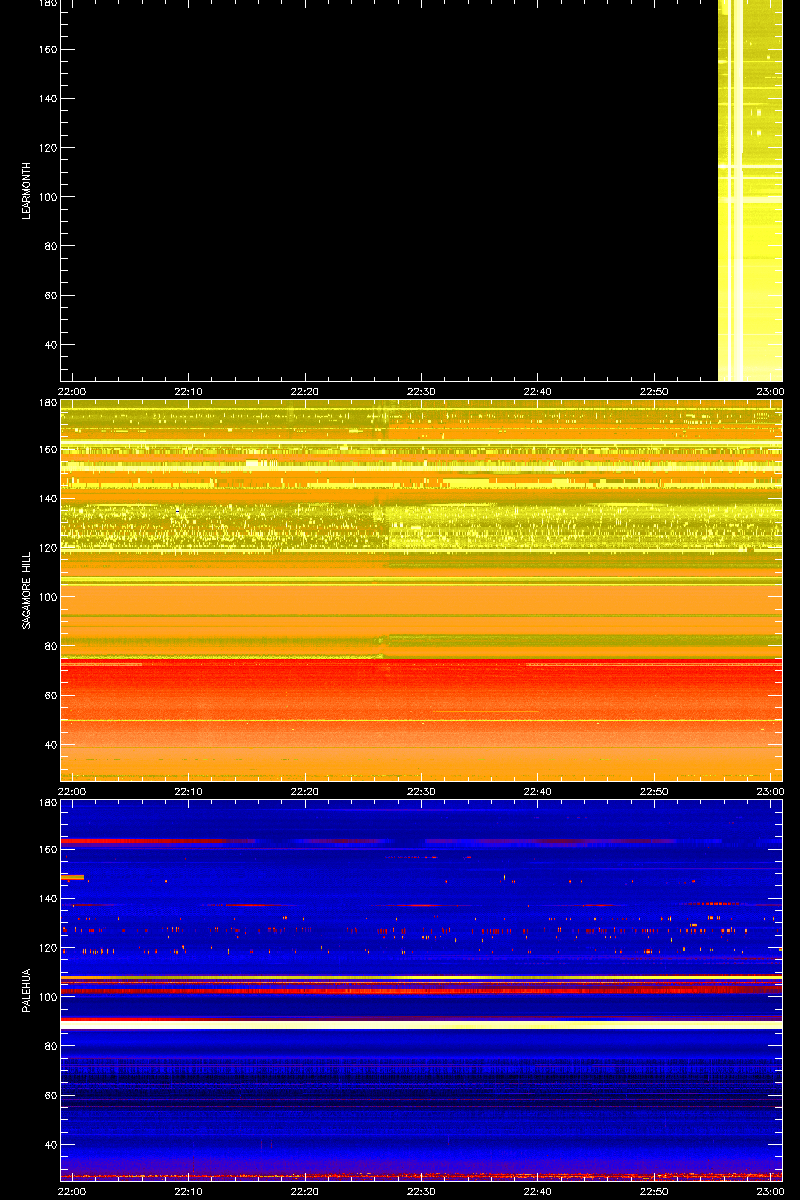This screenshot has height=1200, width=800.
Task: Select the 22:00 time label under Learmonth panel
Action: coord(72,391)
